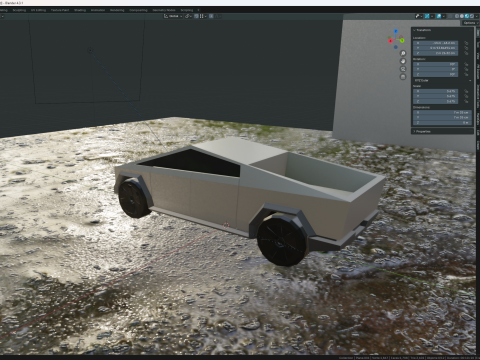Click the Scale Y field
The height and width of the screenshot is (360, 480).
436,96
